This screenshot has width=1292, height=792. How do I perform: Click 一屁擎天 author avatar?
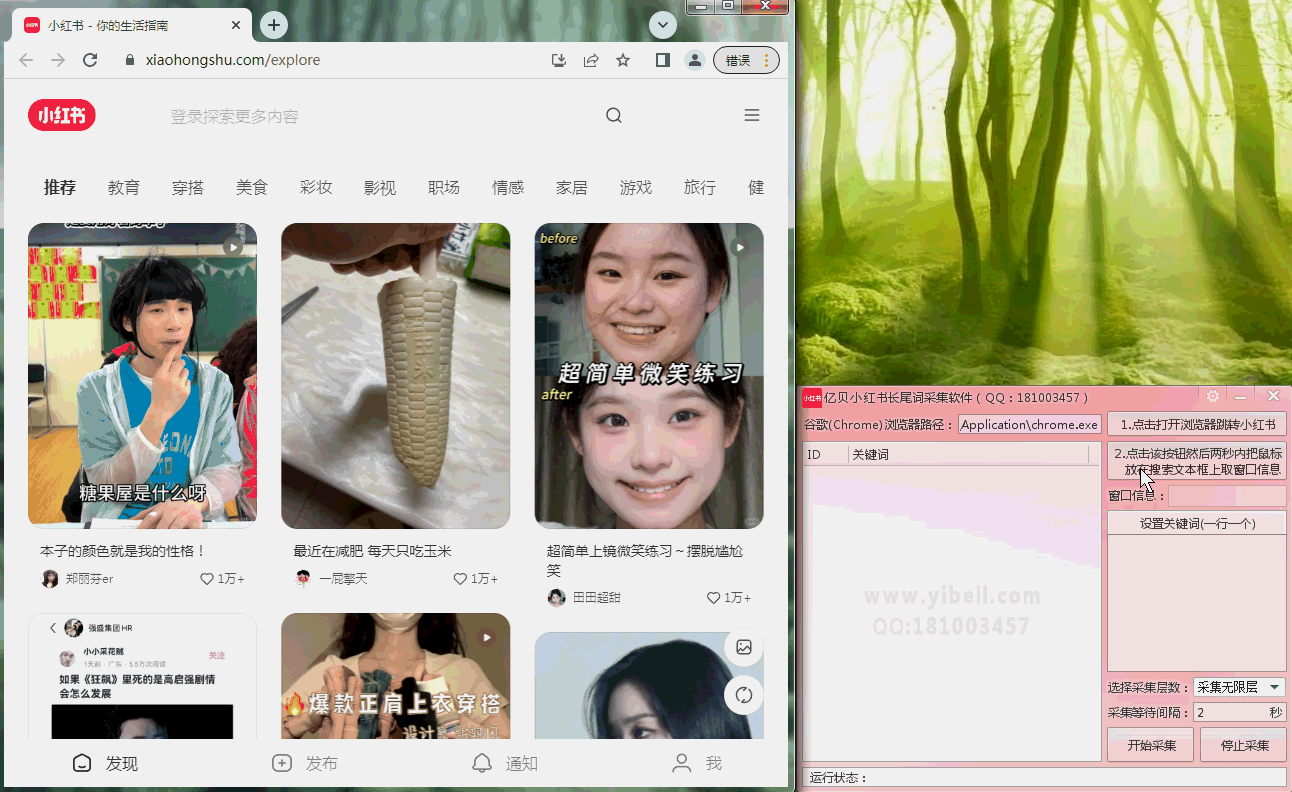click(x=303, y=579)
